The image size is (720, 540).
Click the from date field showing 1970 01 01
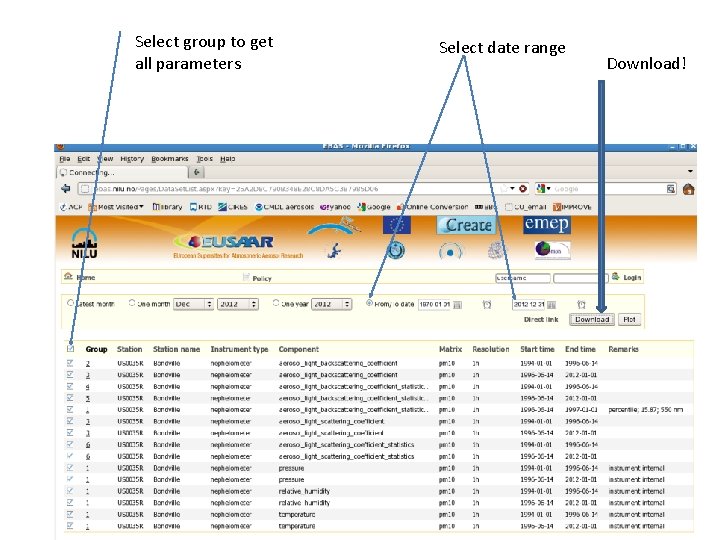pos(435,304)
